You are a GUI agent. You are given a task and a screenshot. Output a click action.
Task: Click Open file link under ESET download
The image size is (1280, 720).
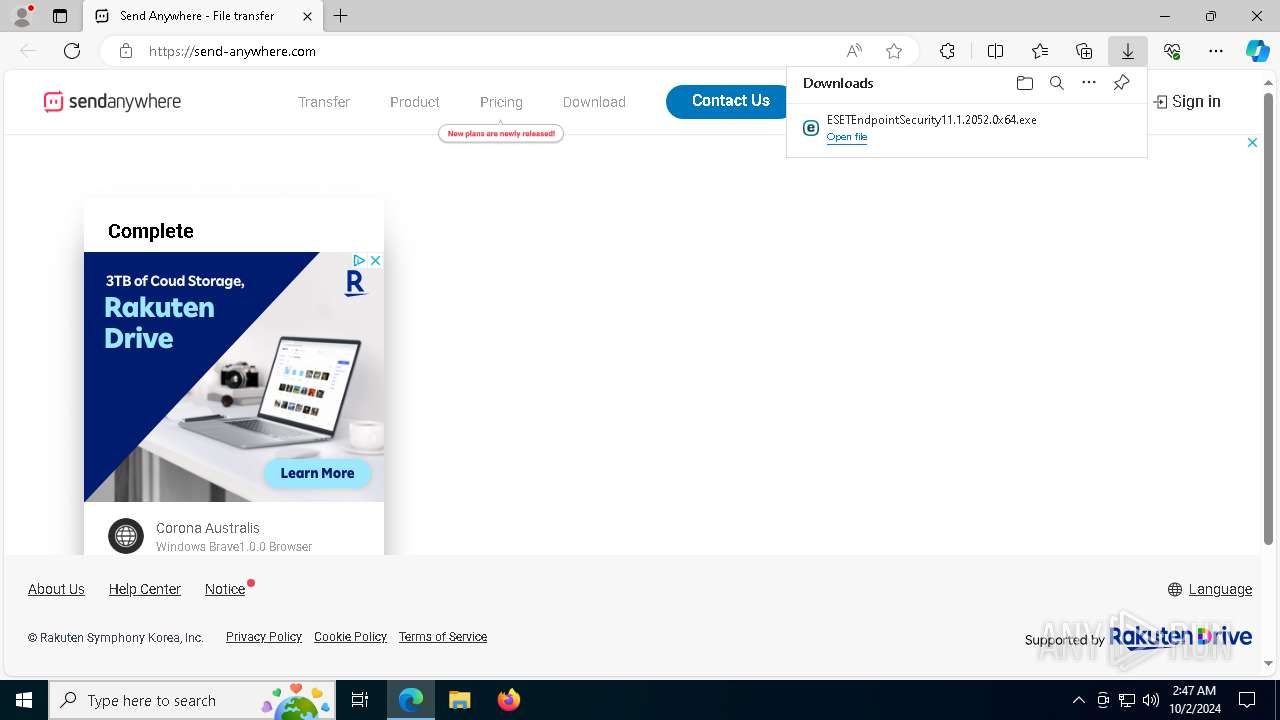click(847, 137)
